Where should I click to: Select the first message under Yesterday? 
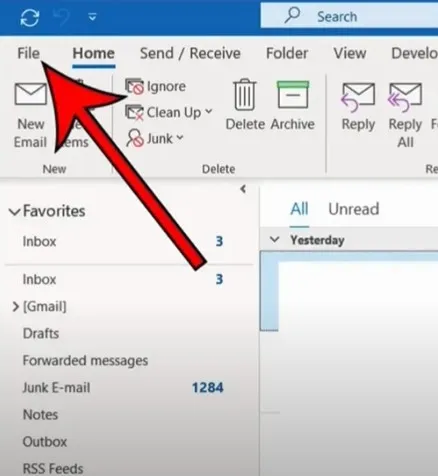(x=349, y=291)
